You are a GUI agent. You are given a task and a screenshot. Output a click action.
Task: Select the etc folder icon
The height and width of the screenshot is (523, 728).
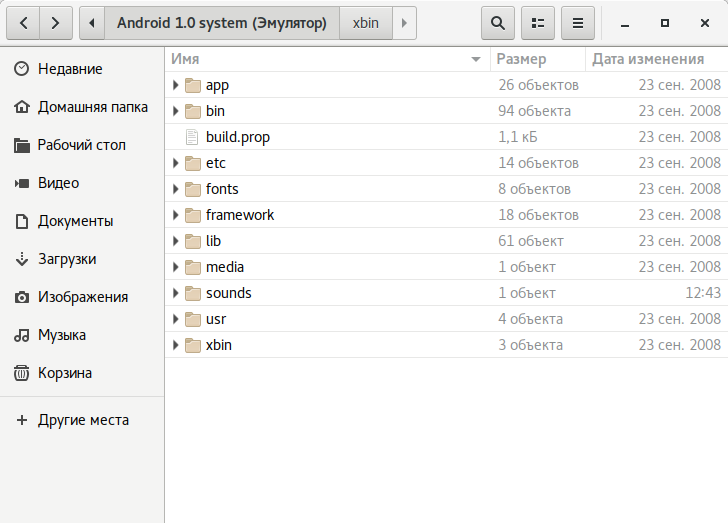tap(193, 163)
